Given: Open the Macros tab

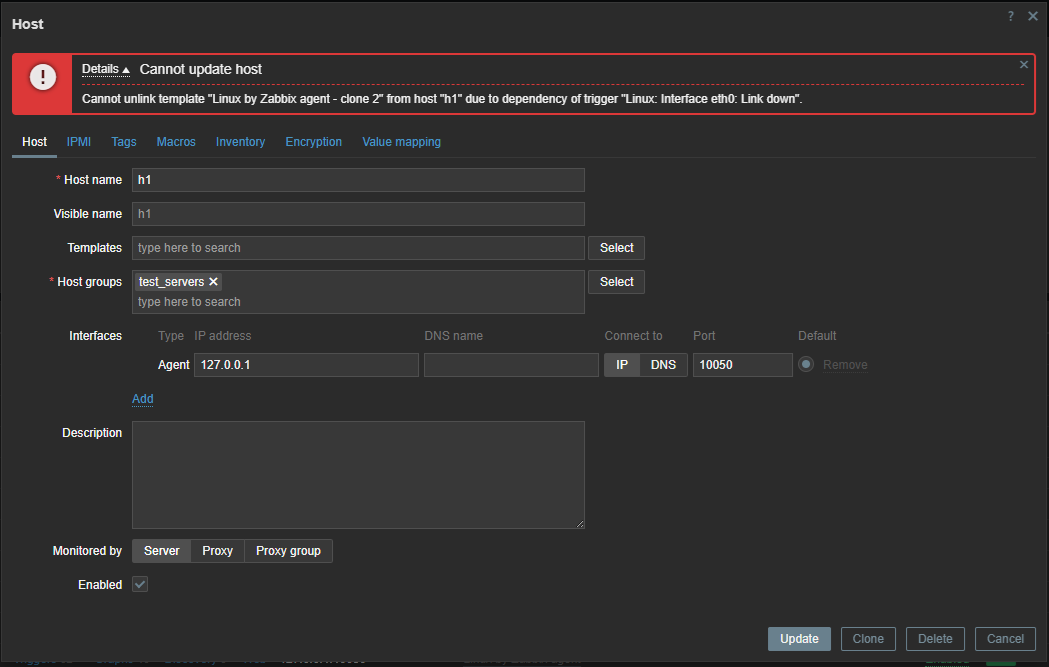Looking at the screenshot, I should 176,142.
